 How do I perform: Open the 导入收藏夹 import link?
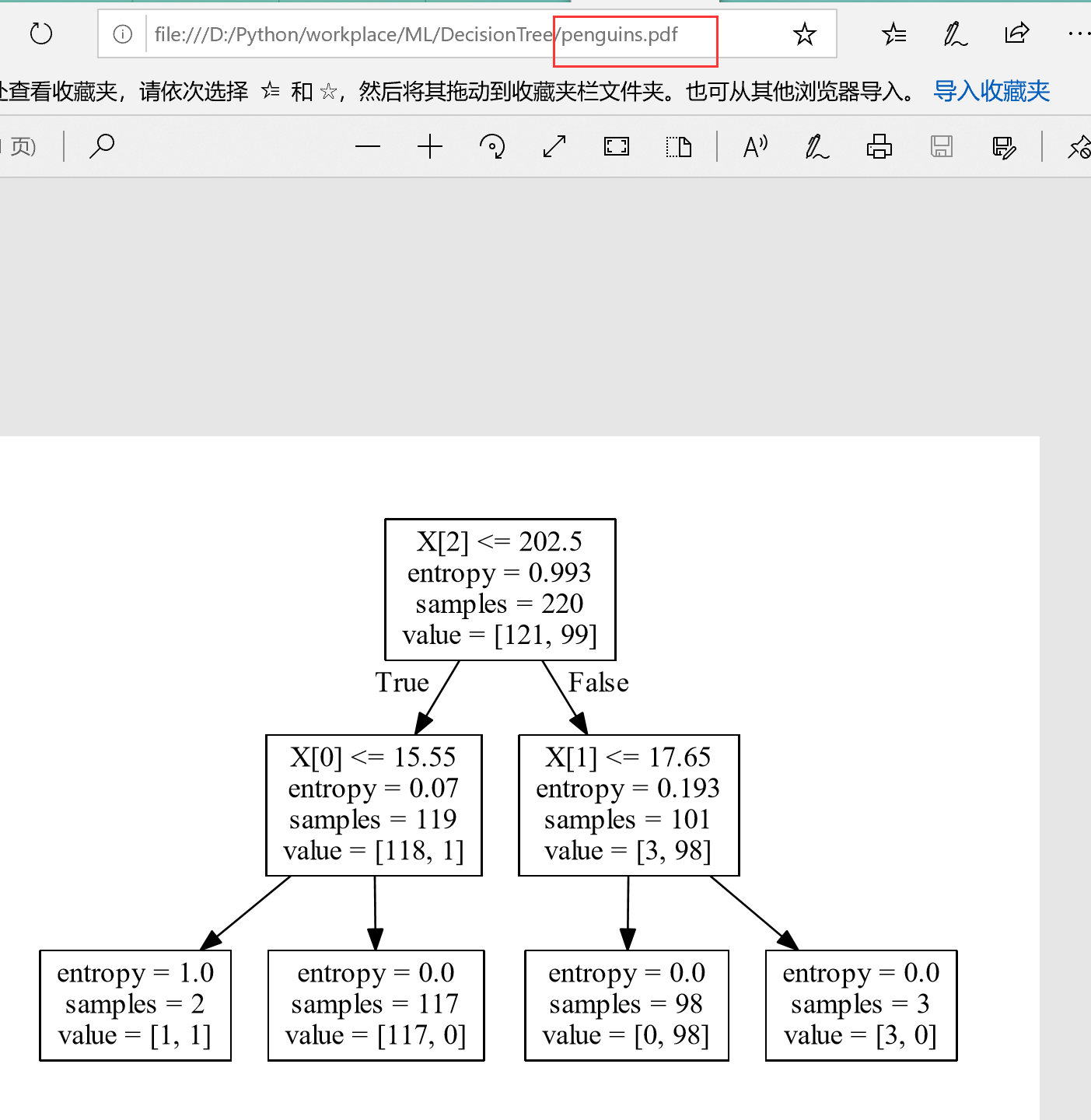pyautogui.click(x=991, y=91)
